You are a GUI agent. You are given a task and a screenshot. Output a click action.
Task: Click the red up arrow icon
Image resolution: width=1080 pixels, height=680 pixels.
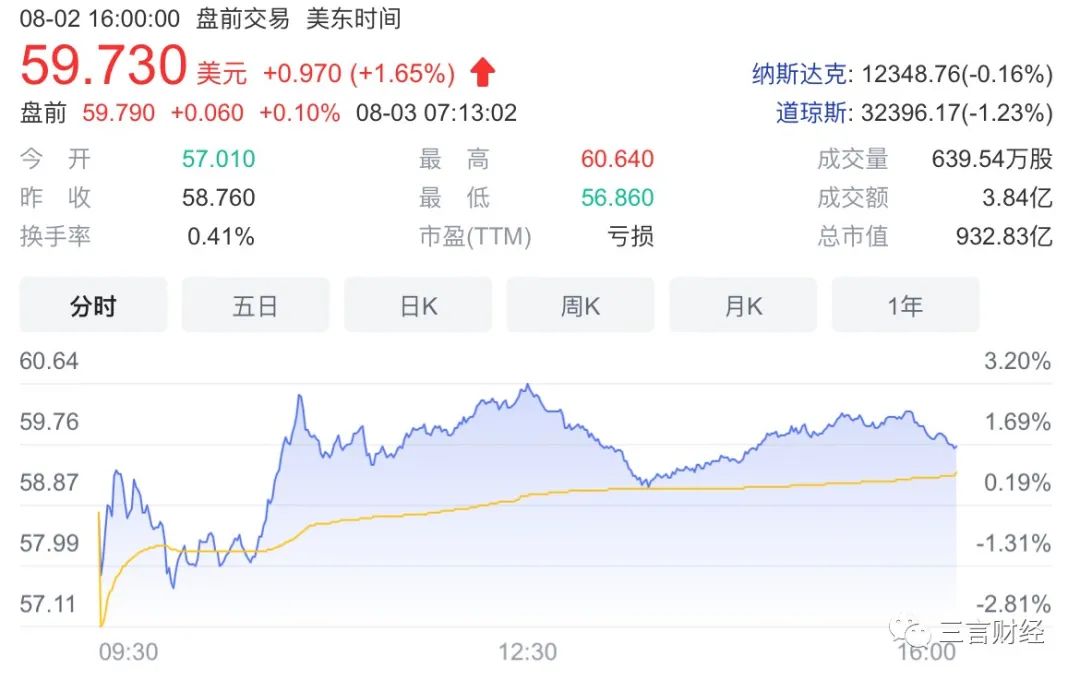[x=484, y=72]
